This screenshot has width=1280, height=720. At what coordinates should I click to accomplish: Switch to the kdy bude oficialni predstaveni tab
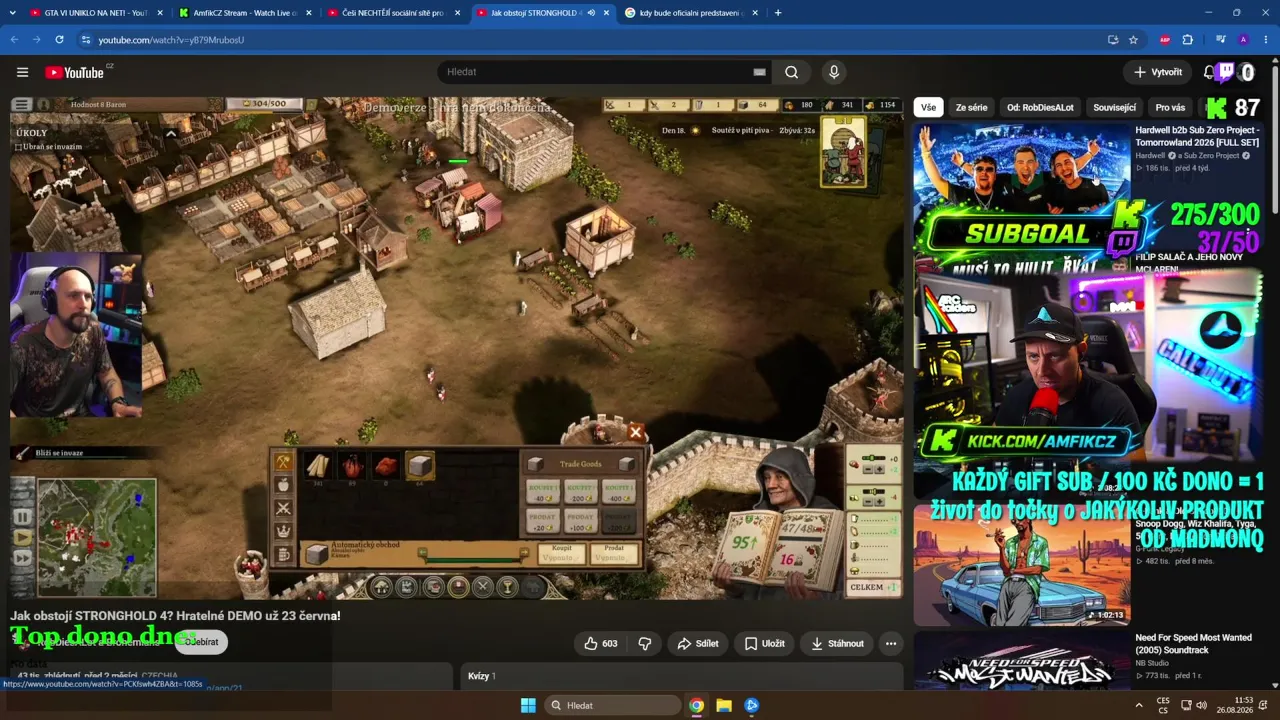pos(690,13)
